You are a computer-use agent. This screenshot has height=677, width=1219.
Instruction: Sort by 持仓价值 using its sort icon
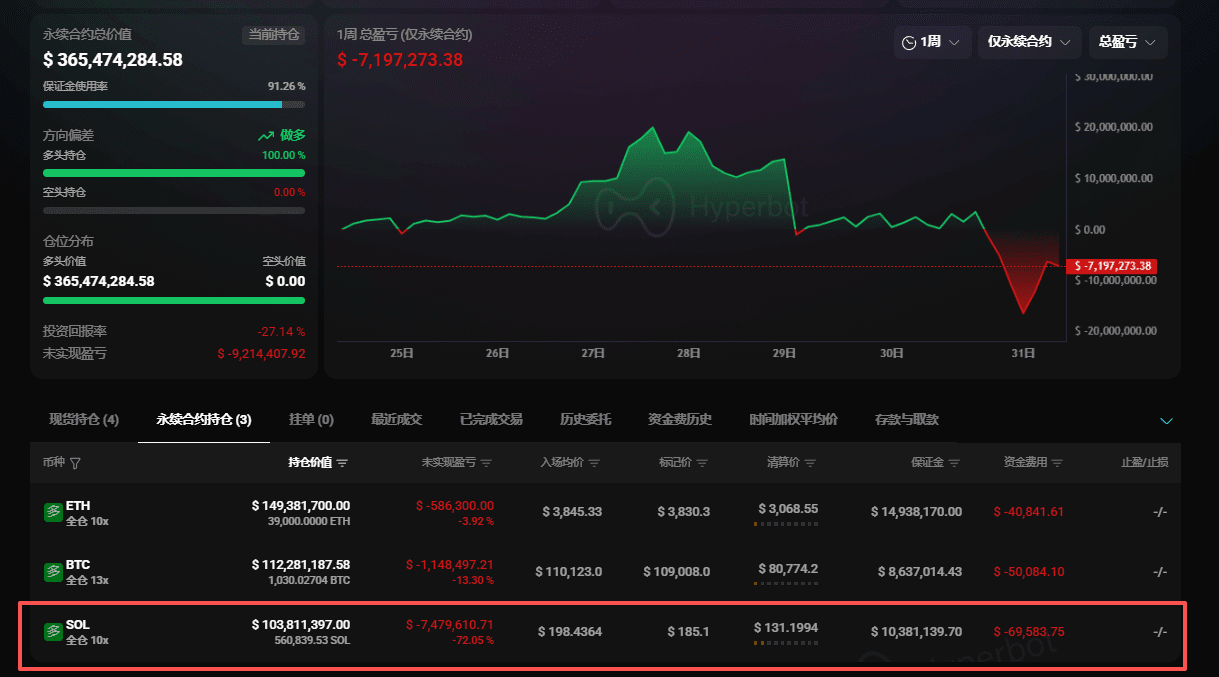point(342,463)
